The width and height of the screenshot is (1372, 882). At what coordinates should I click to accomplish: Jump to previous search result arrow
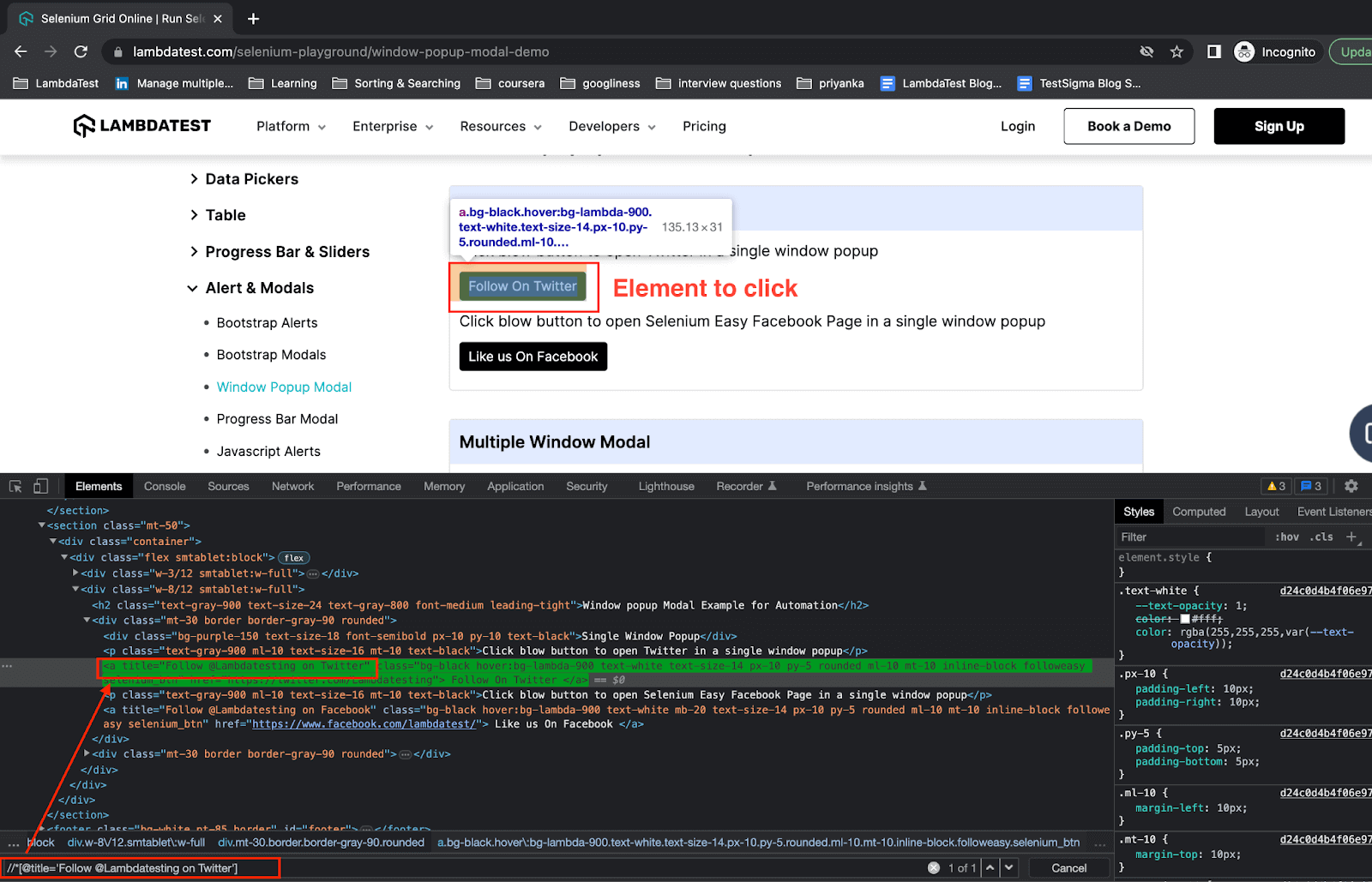tap(990, 867)
